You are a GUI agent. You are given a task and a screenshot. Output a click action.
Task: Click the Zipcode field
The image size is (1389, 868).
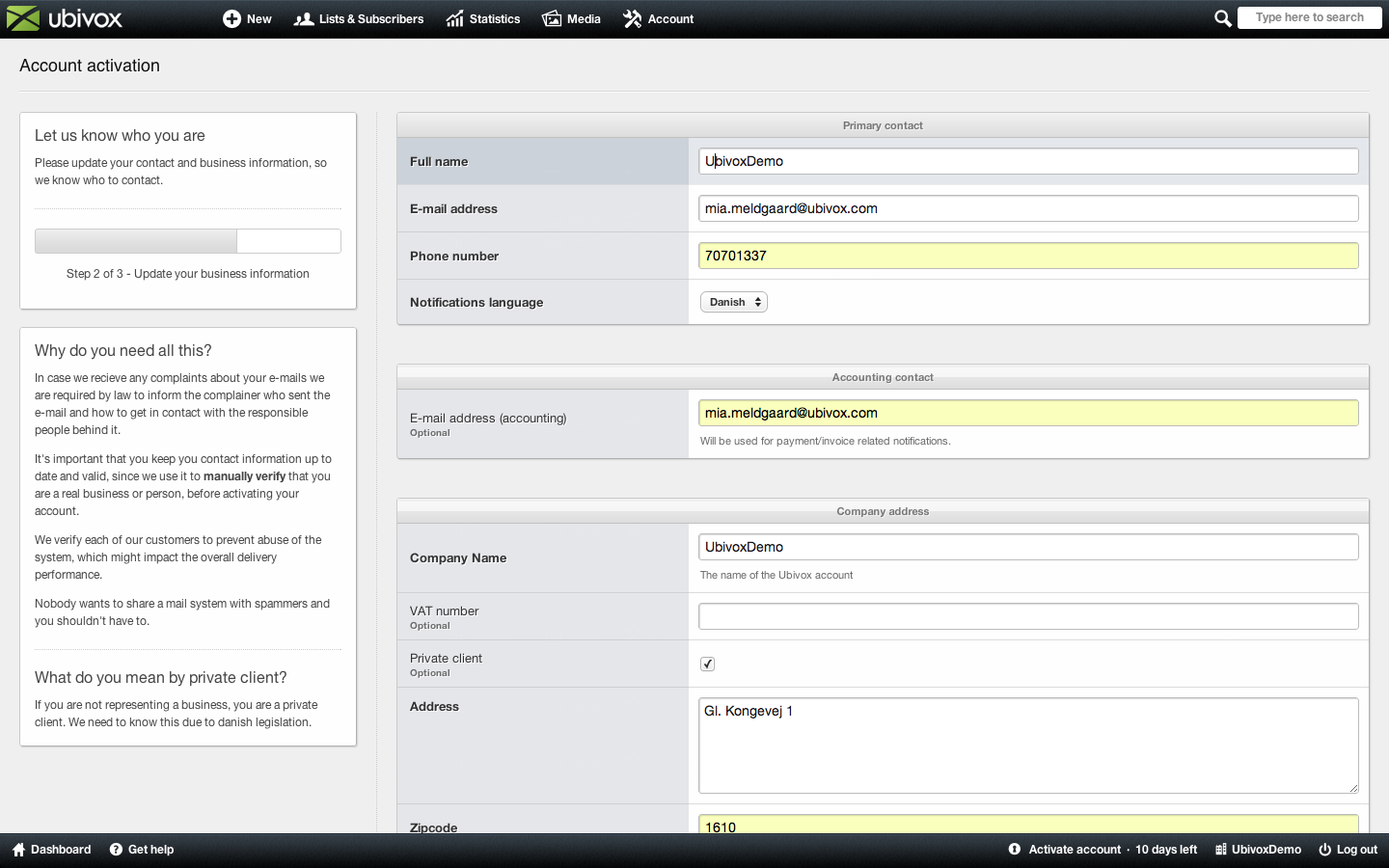click(x=1028, y=825)
